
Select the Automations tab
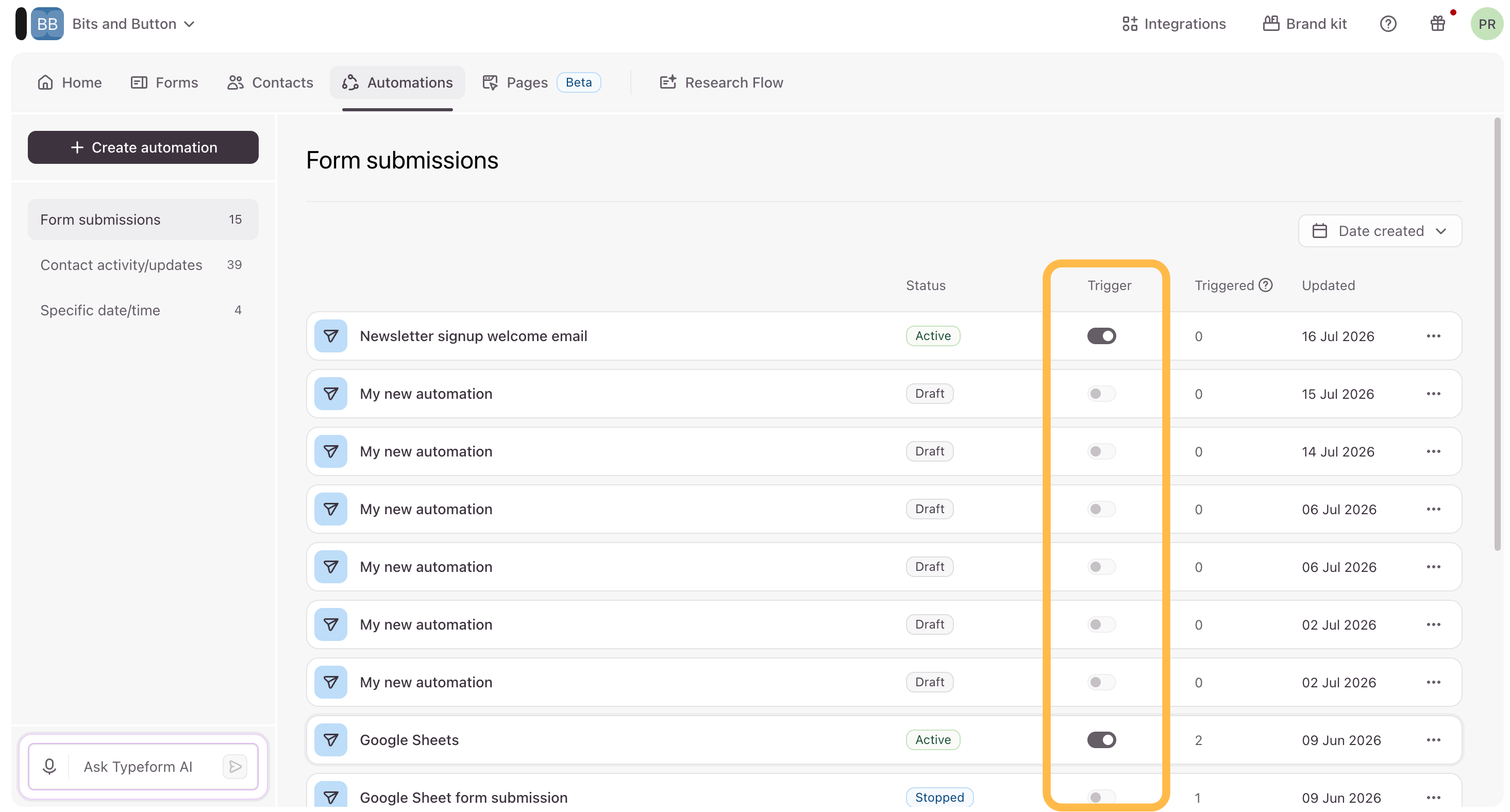(x=397, y=82)
